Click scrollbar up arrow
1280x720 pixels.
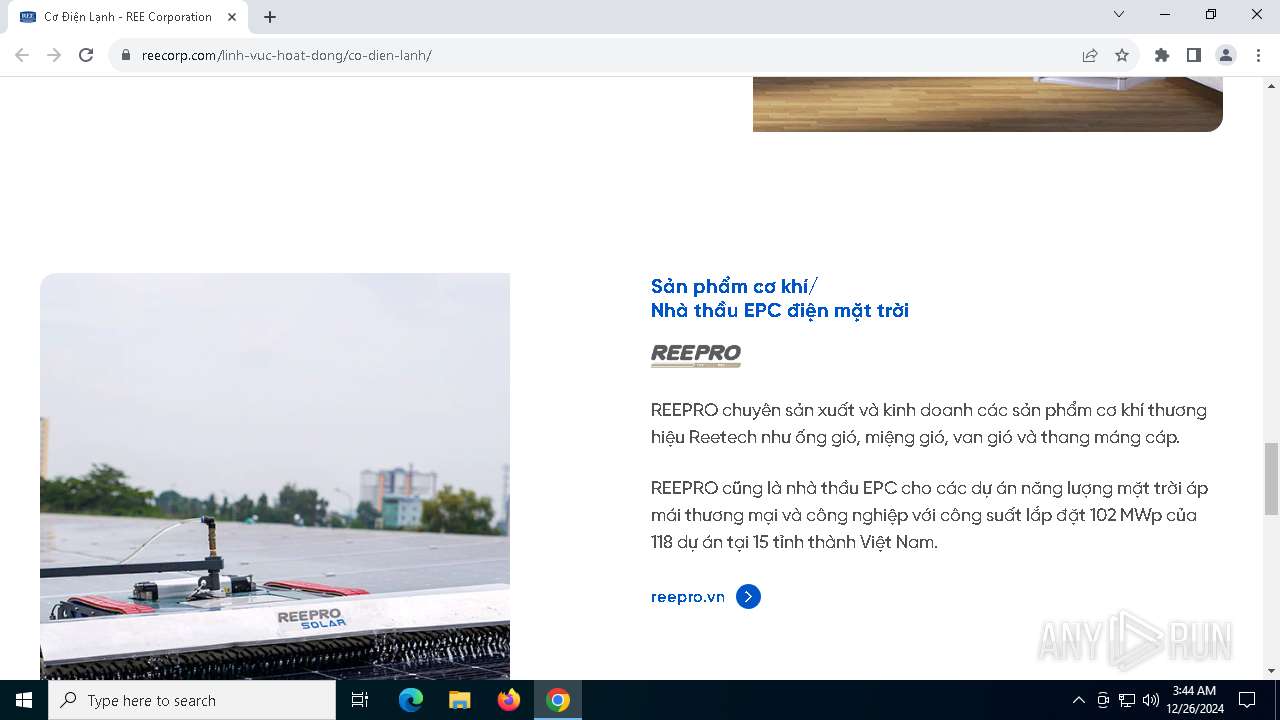[1271, 85]
